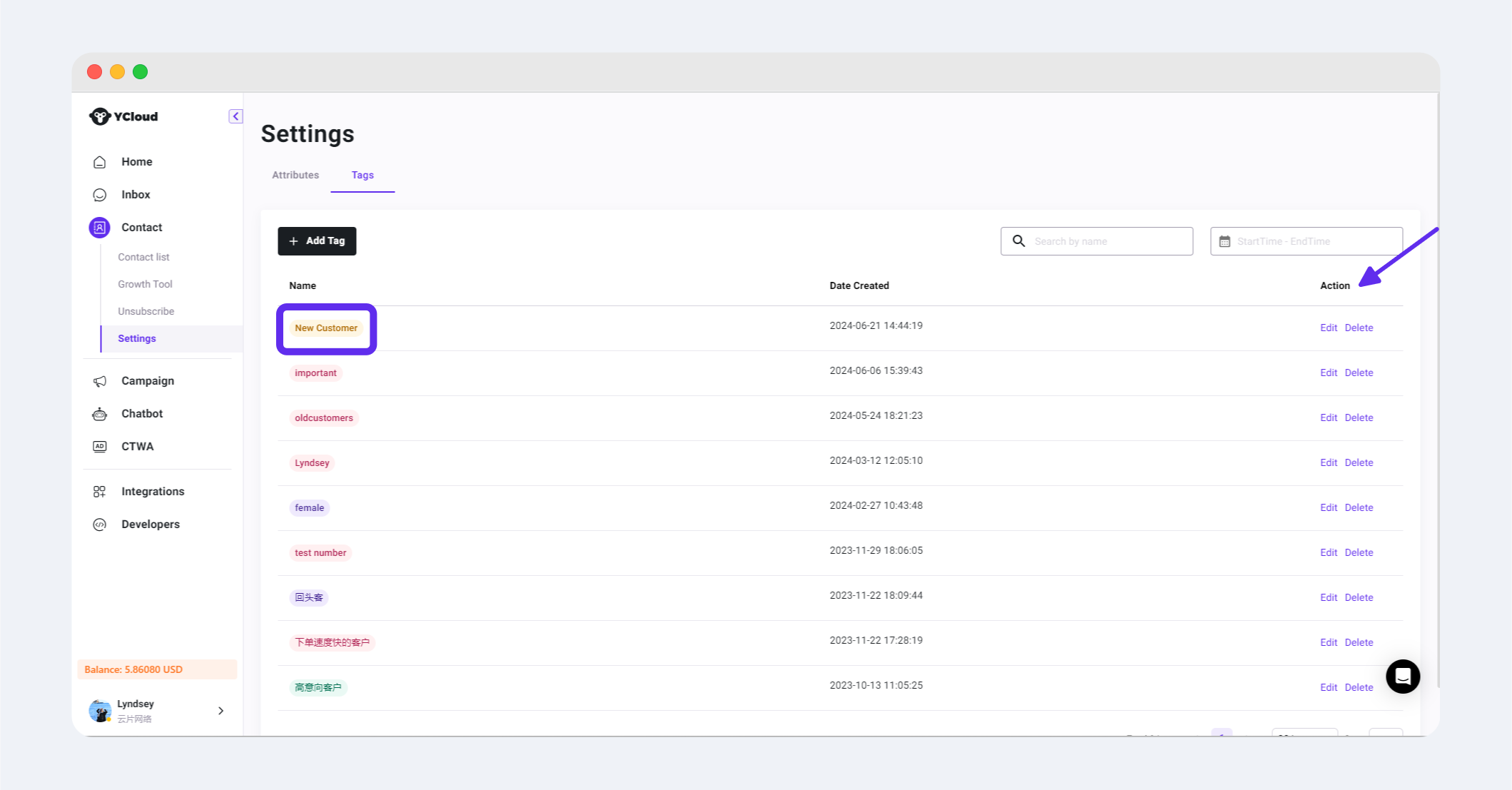Open the StartTime - EndTime date picker
This screenshot has height=790, width=1512.
[1306, 241]
